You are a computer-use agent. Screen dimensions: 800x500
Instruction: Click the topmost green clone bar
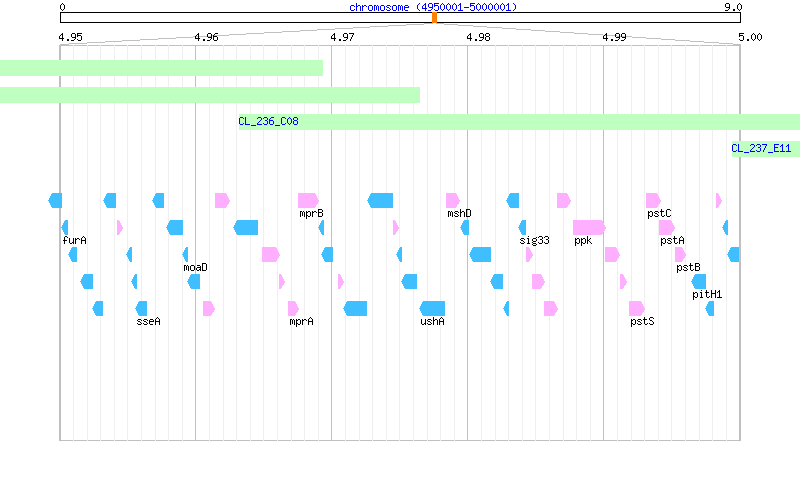[x=161, y=68]
